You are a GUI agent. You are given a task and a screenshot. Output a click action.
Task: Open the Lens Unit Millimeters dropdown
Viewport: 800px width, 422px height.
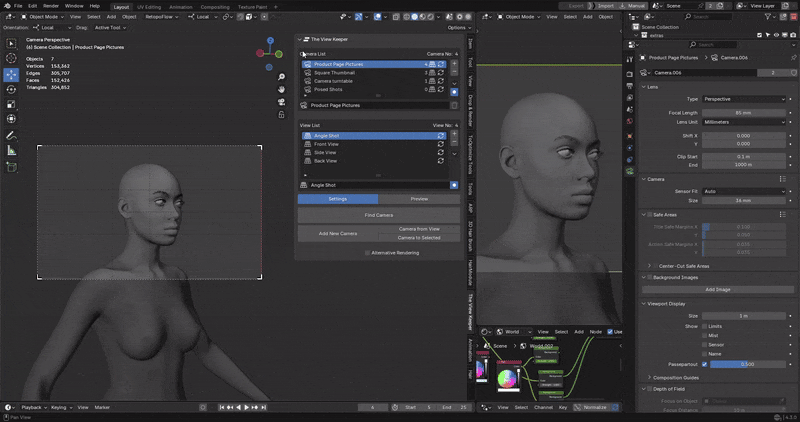[744, 122]
